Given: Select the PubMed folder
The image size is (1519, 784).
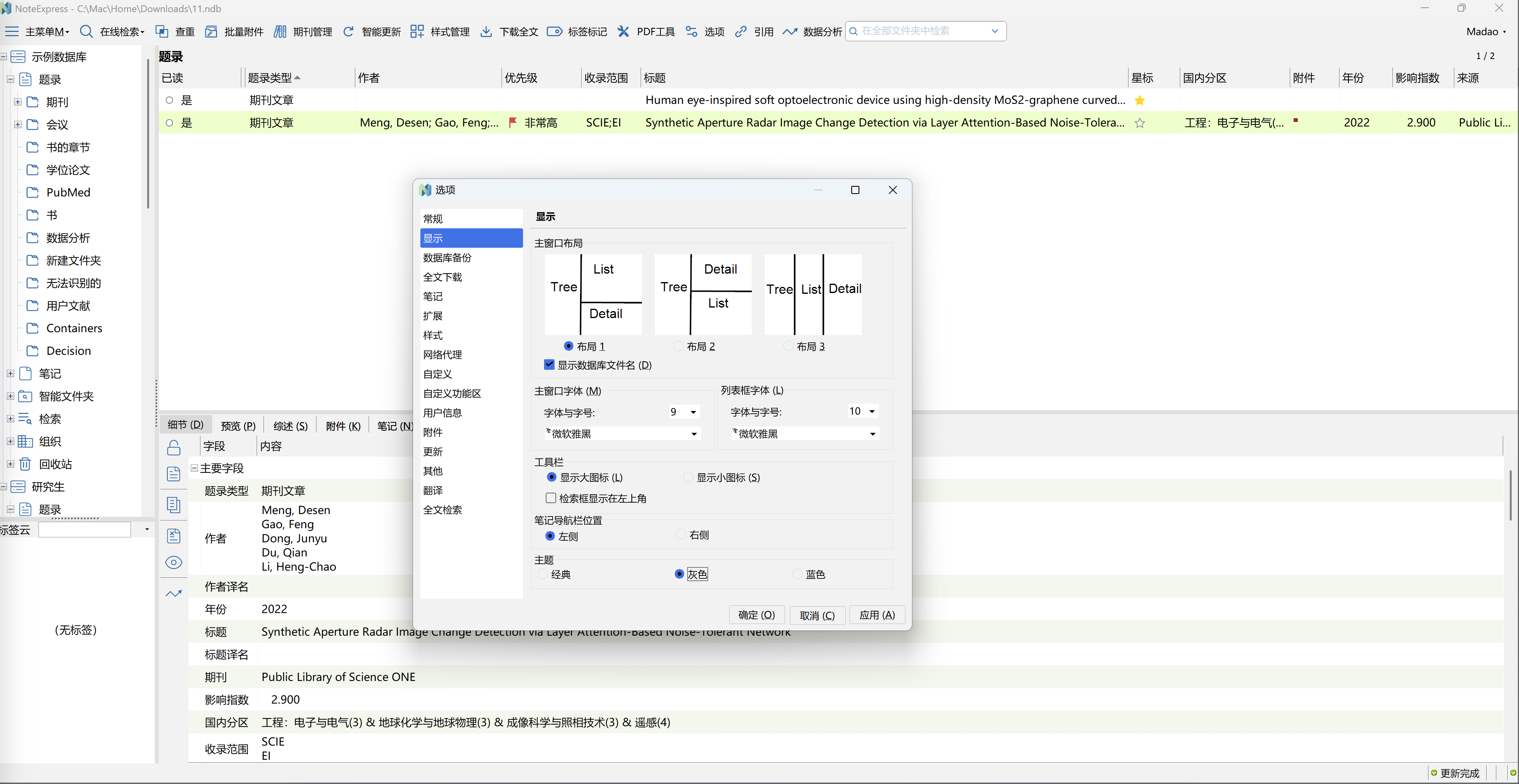Looking at the screenshot, I should click(68, 192).
